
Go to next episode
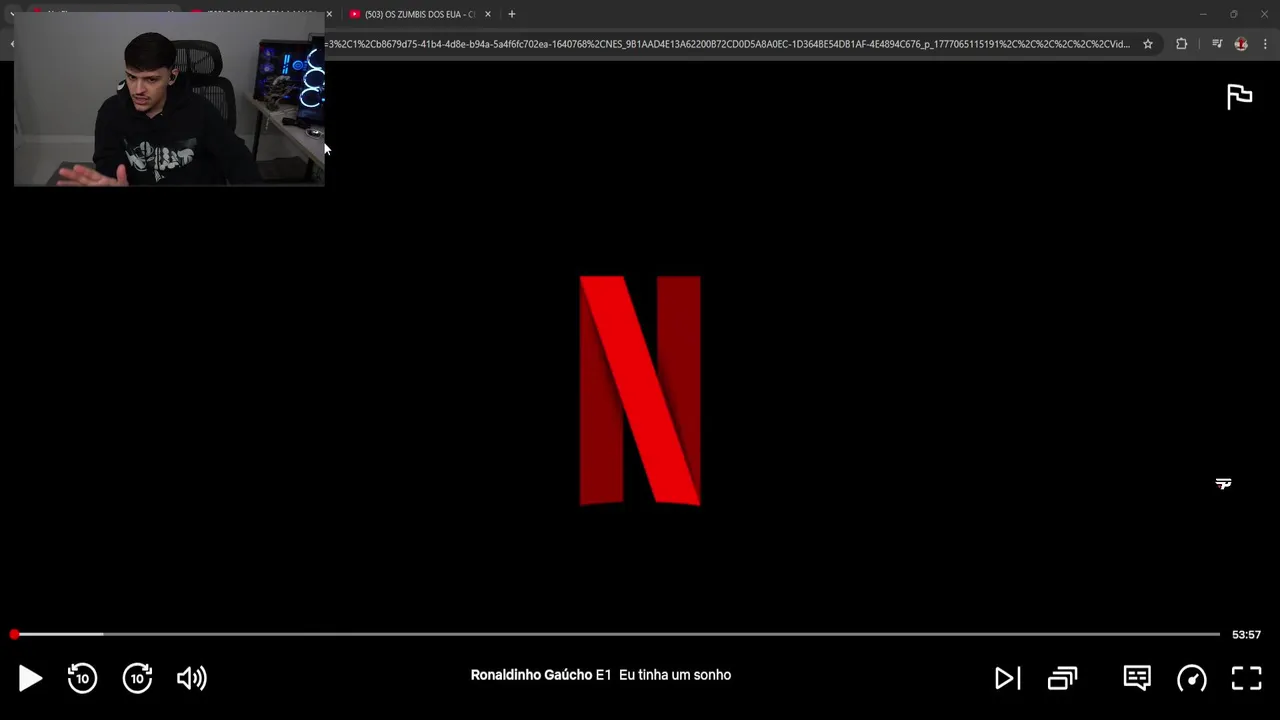pyautogui.click(x=1007, y=679)
